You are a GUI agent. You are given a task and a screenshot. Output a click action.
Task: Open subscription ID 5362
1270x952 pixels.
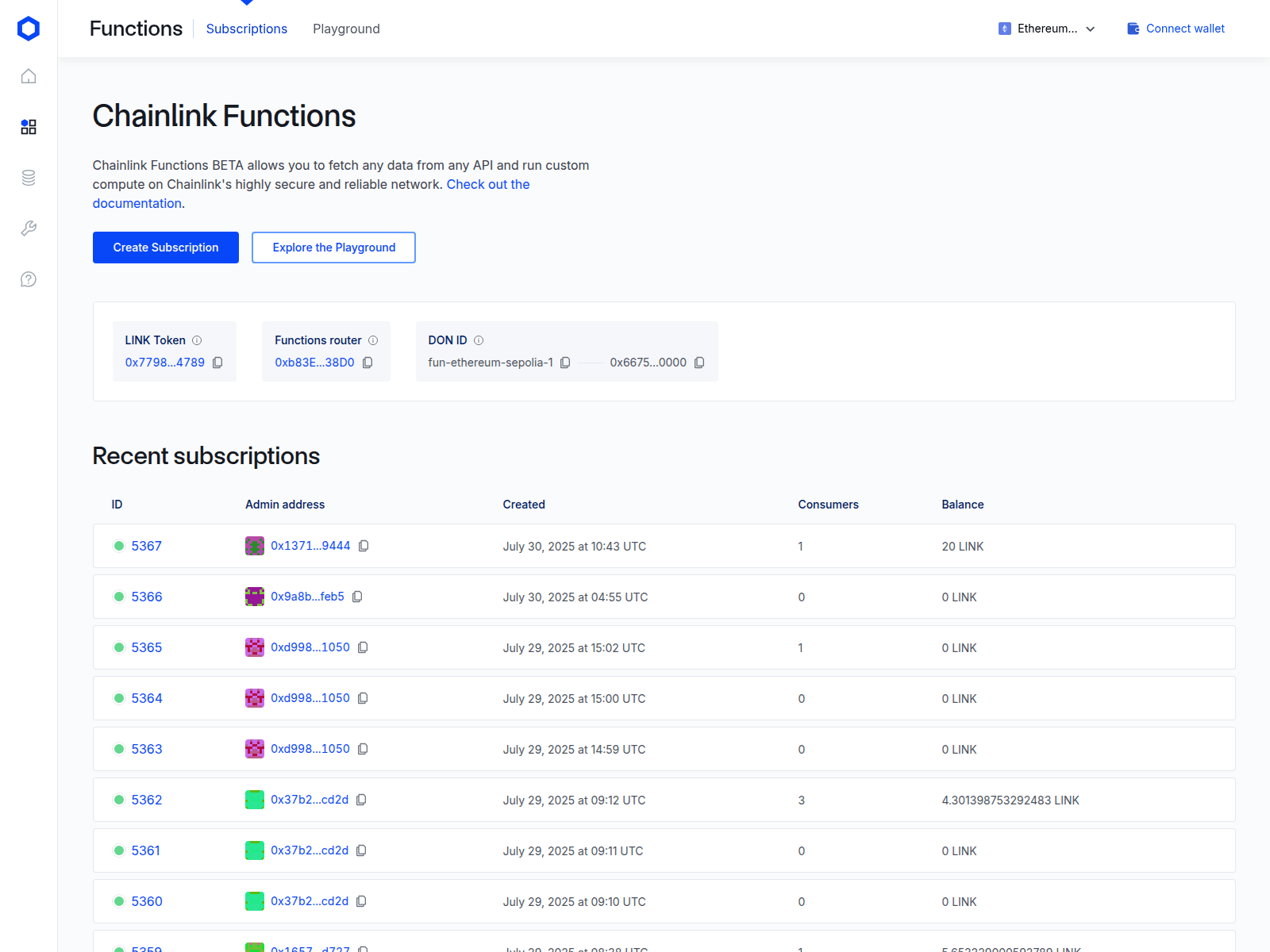point(147,800)
